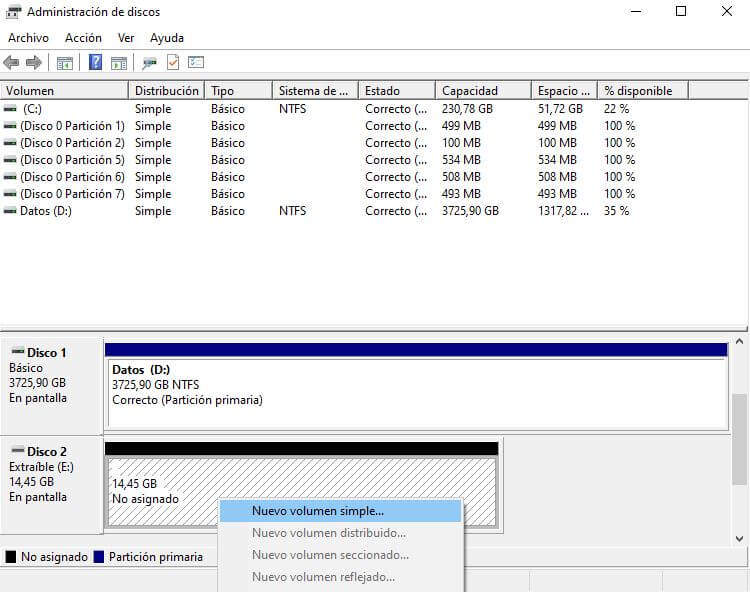Viewport: 750px width, 592px height.
Task: Sort by the Espacio ... column header
Action: [564, 90]
